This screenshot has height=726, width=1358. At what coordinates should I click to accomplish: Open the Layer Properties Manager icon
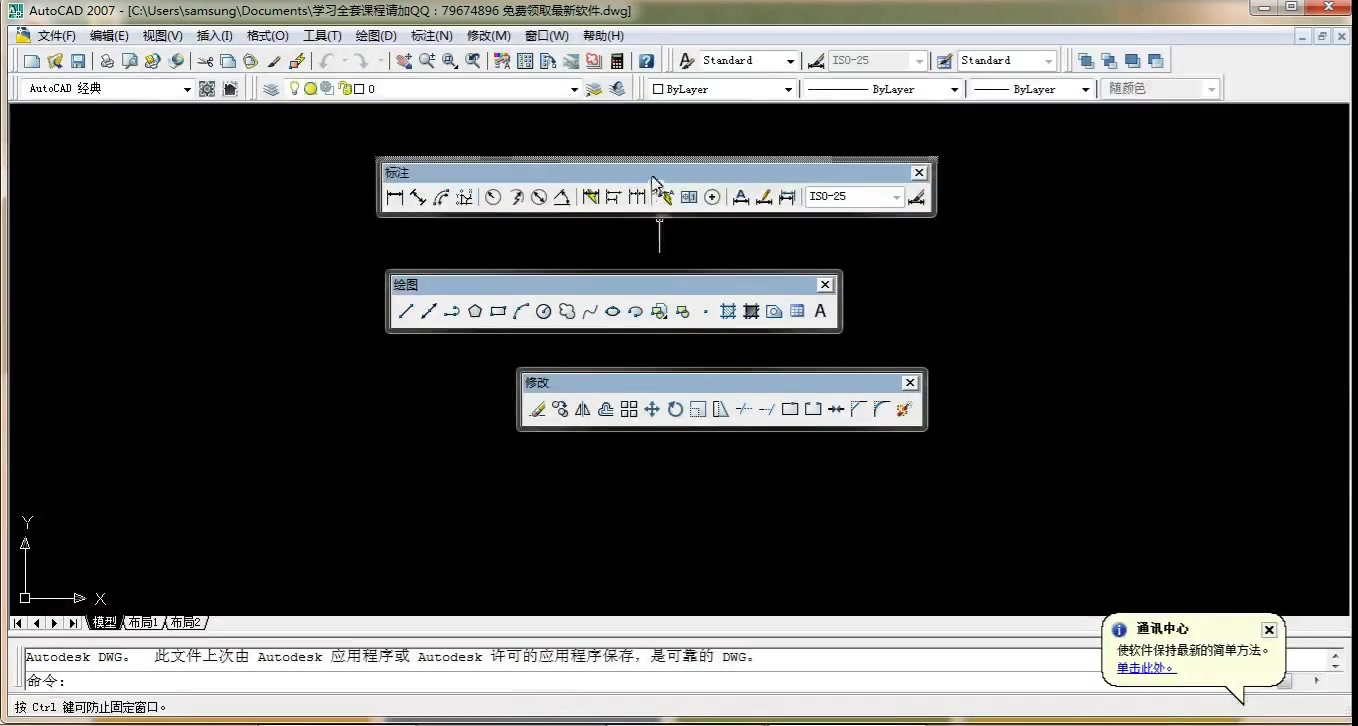click(x=271, y=88)
